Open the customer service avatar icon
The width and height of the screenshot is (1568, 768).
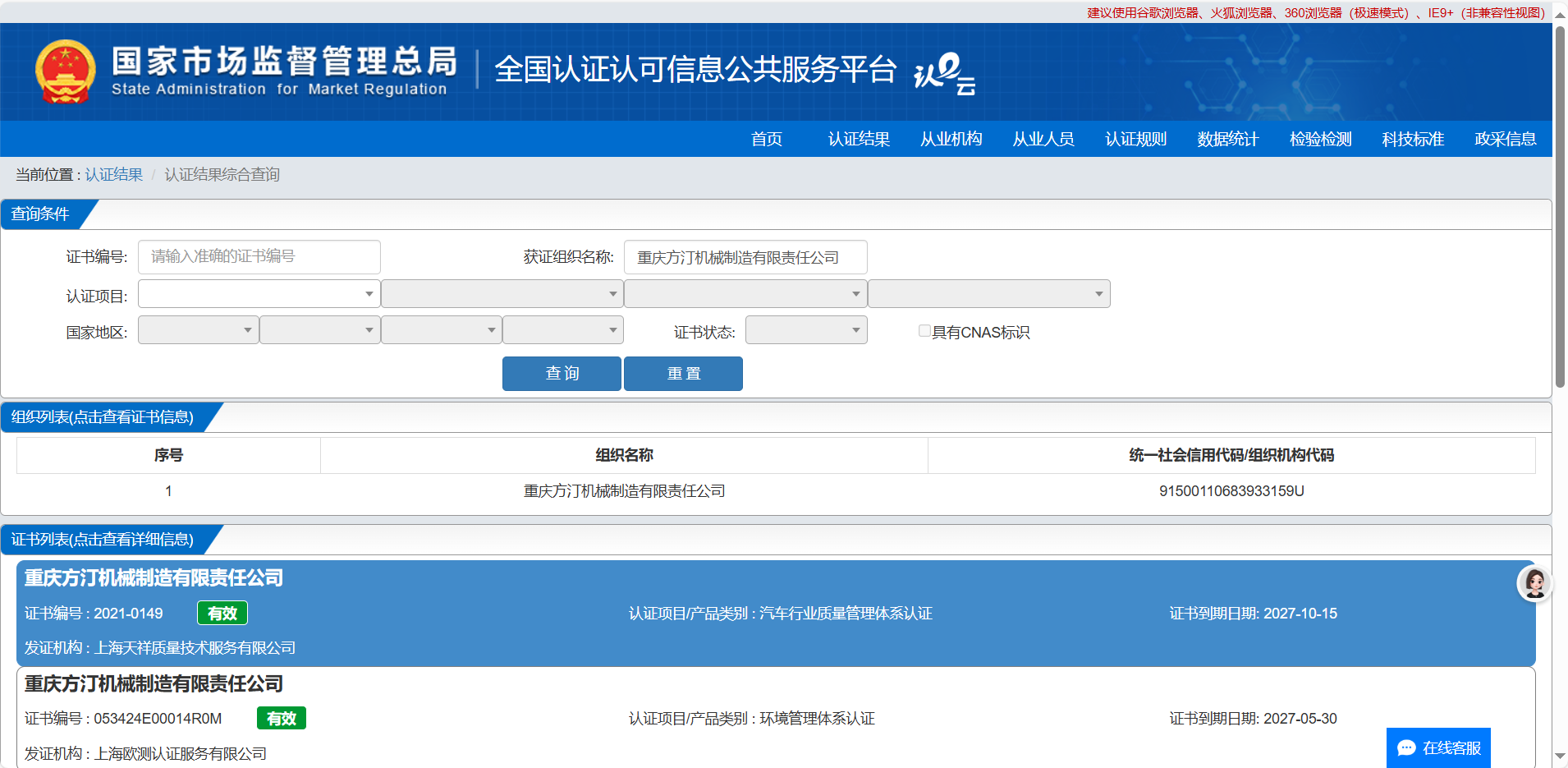click(1534, 583)
